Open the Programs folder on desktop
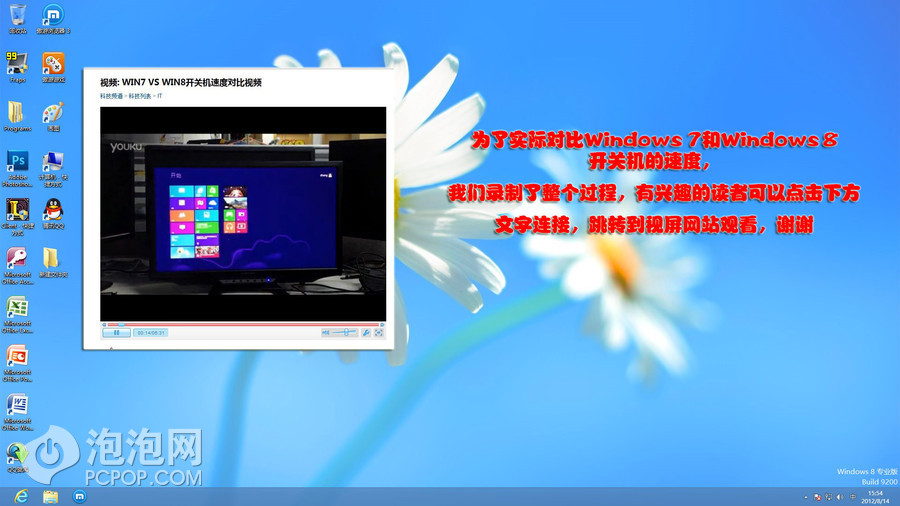 (17, 112)
